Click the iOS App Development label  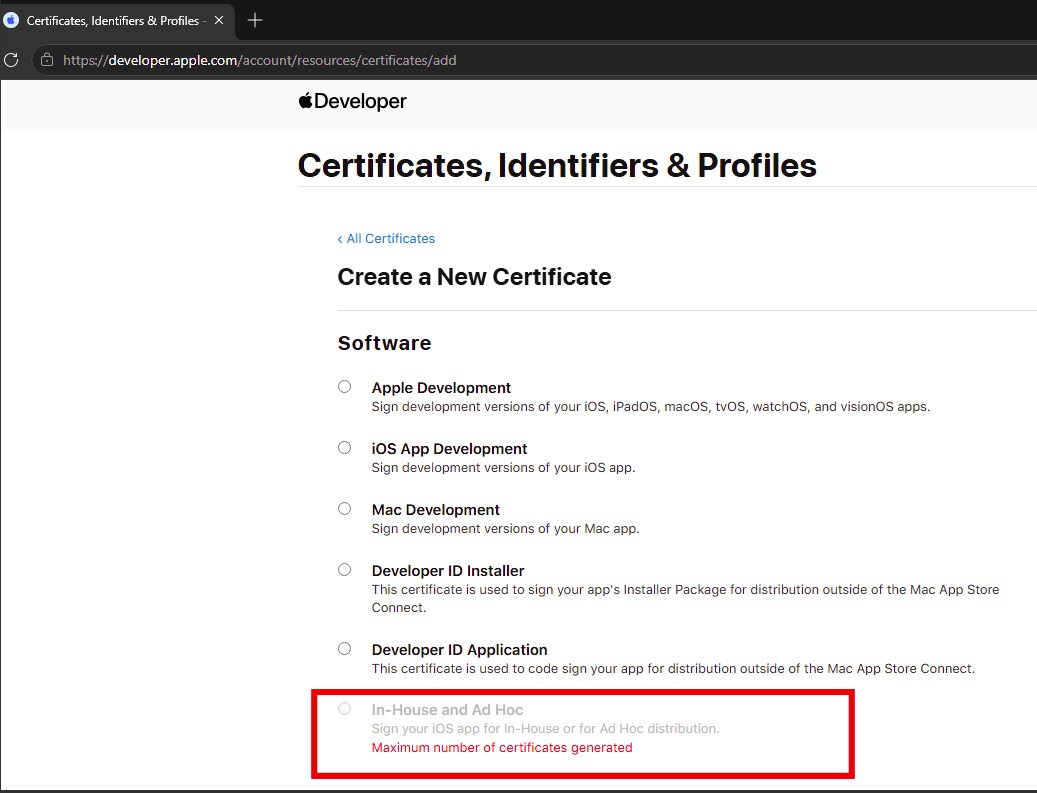tap(449, 448)
